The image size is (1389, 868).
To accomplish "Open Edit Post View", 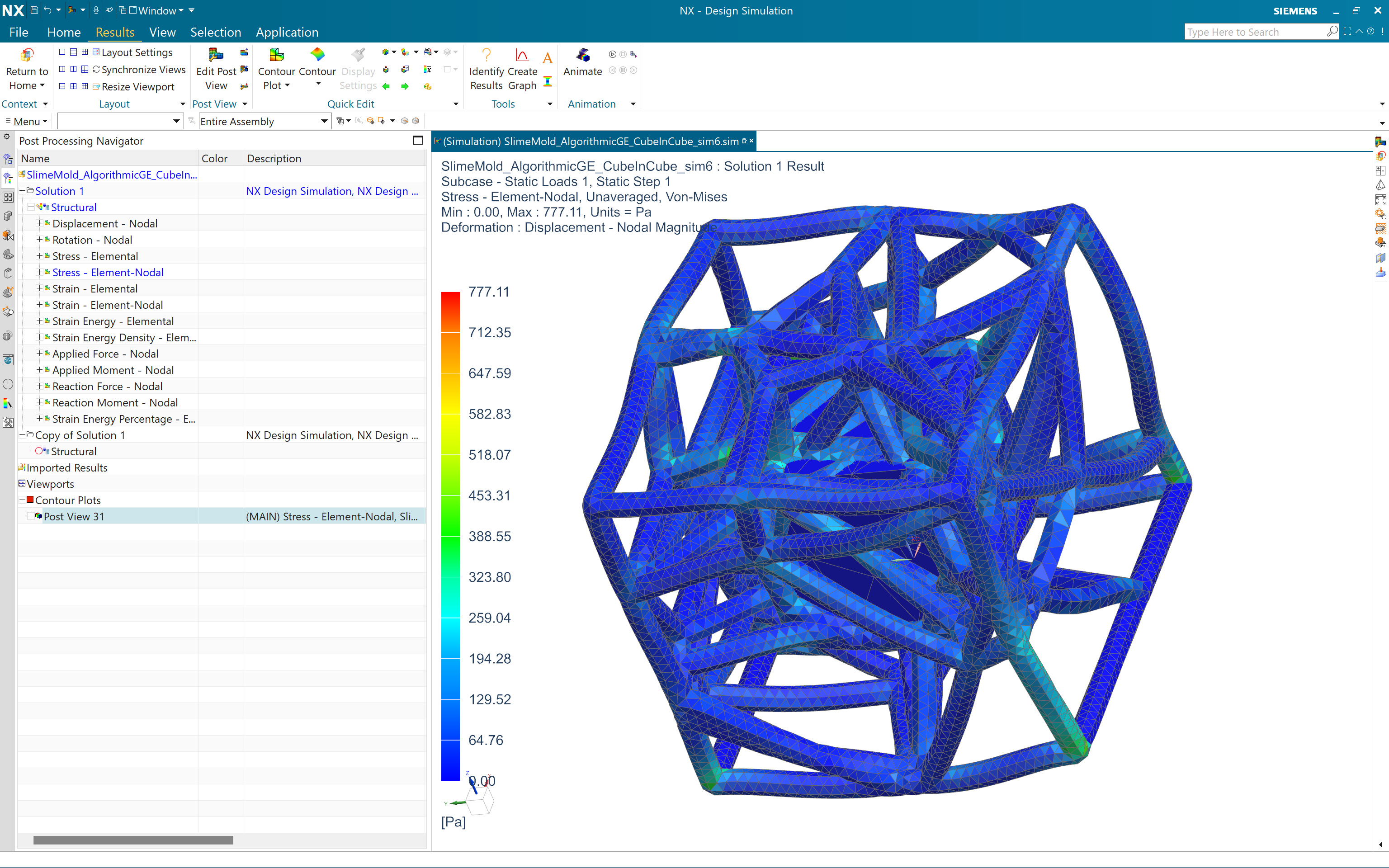I will 216,56.
